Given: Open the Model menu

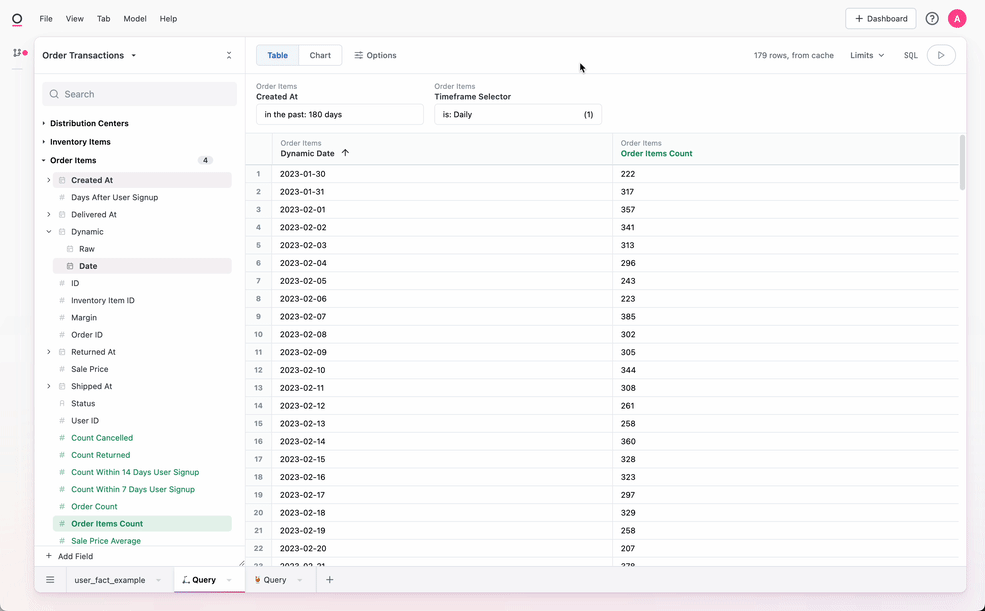Looking at the screenshot, I should pos(134,19).
